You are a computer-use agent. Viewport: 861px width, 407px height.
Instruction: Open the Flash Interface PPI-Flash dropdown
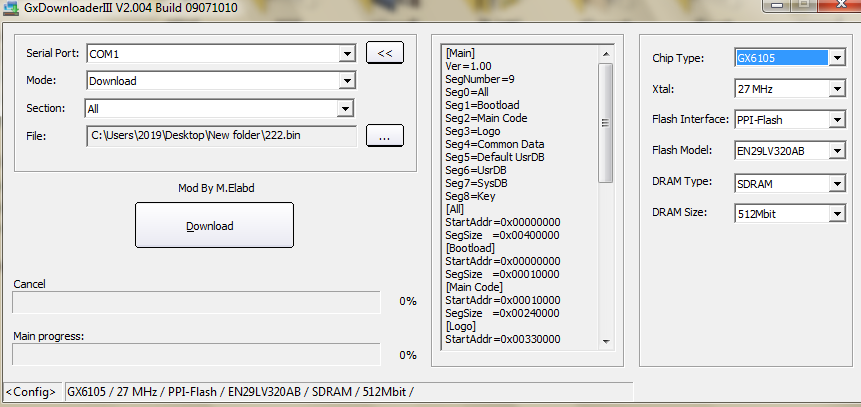[x=837, y=119]
